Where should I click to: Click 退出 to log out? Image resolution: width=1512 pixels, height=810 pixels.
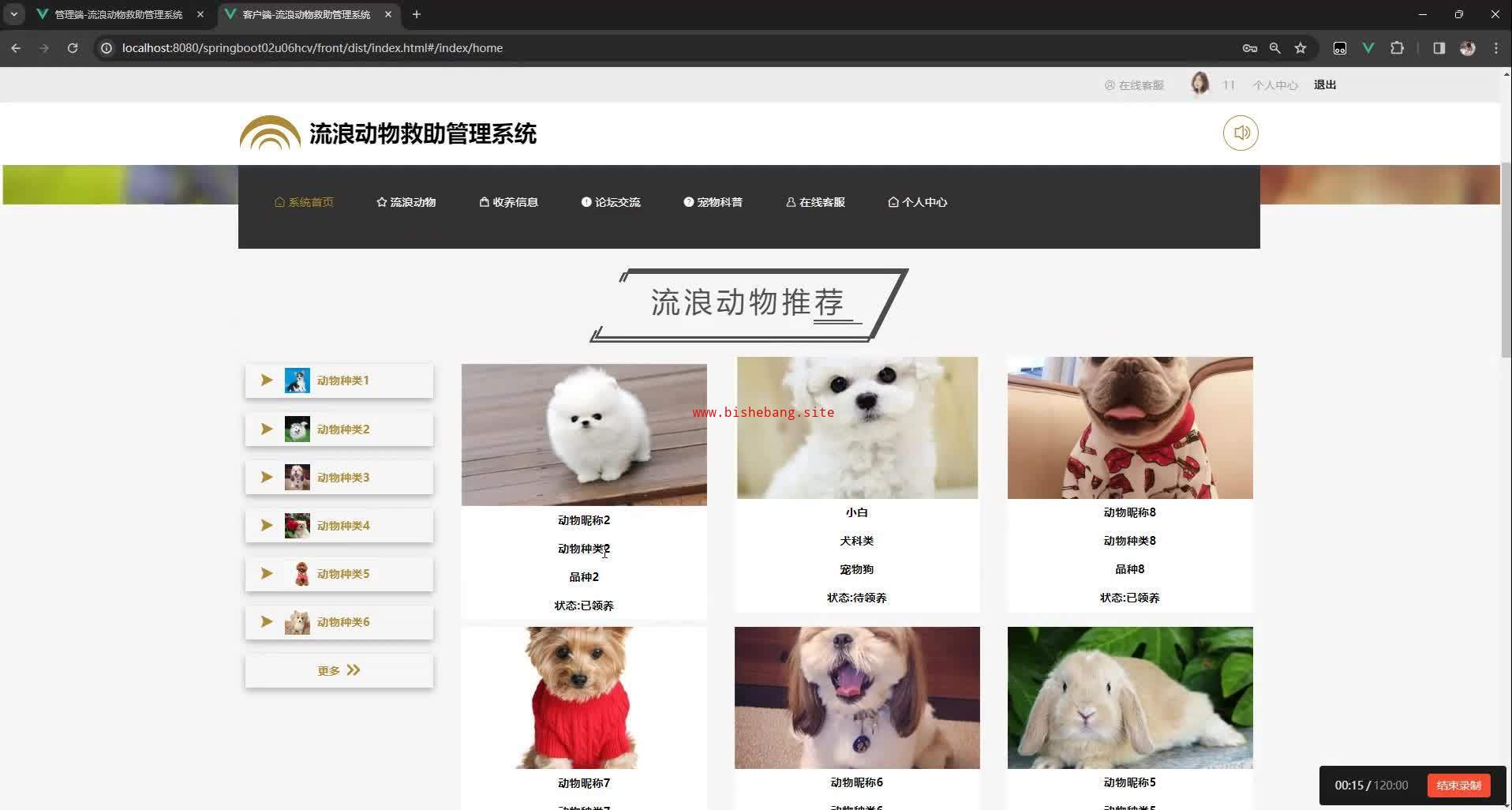pos(1325,84)
